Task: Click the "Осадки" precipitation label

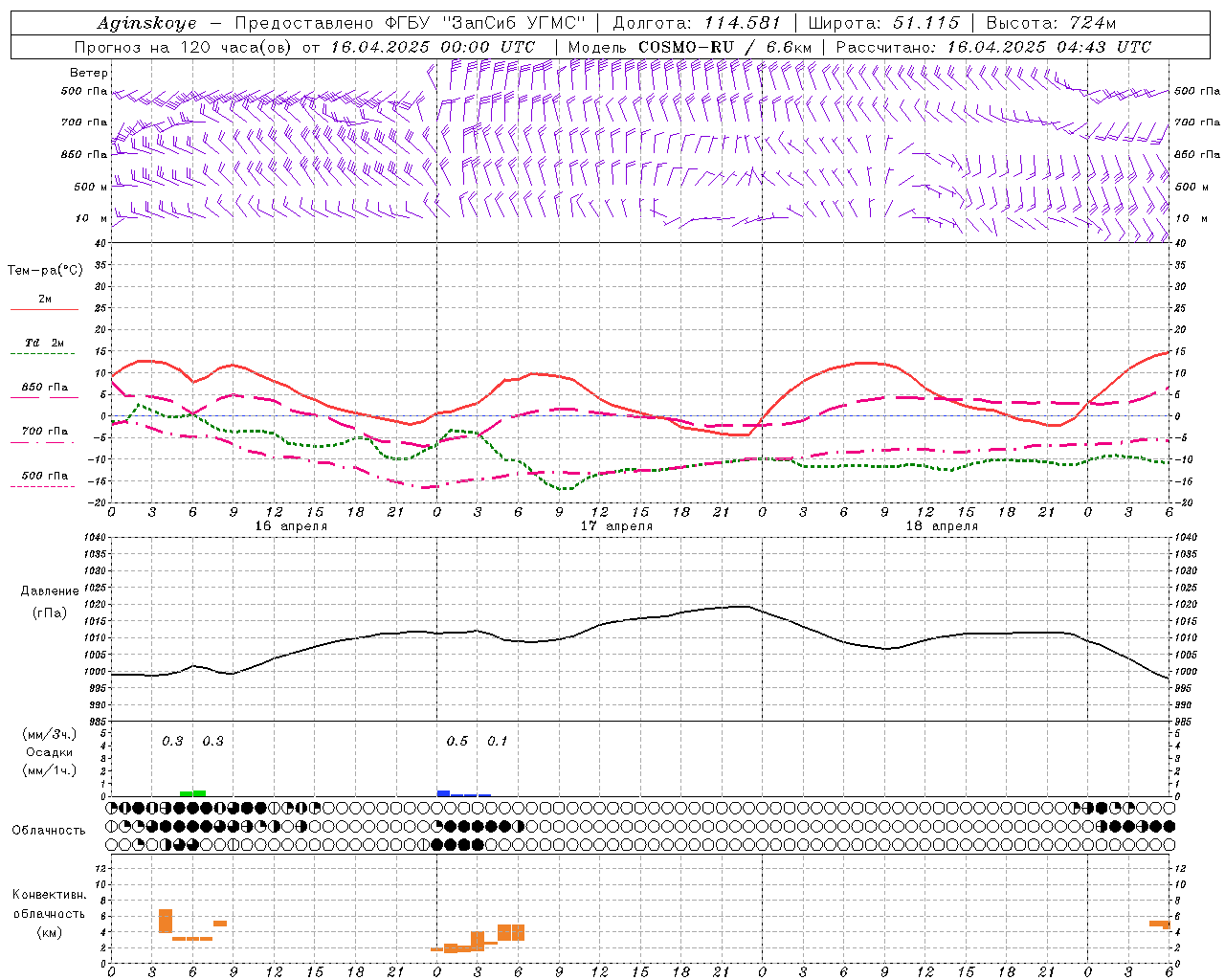Action: (50, 752)
